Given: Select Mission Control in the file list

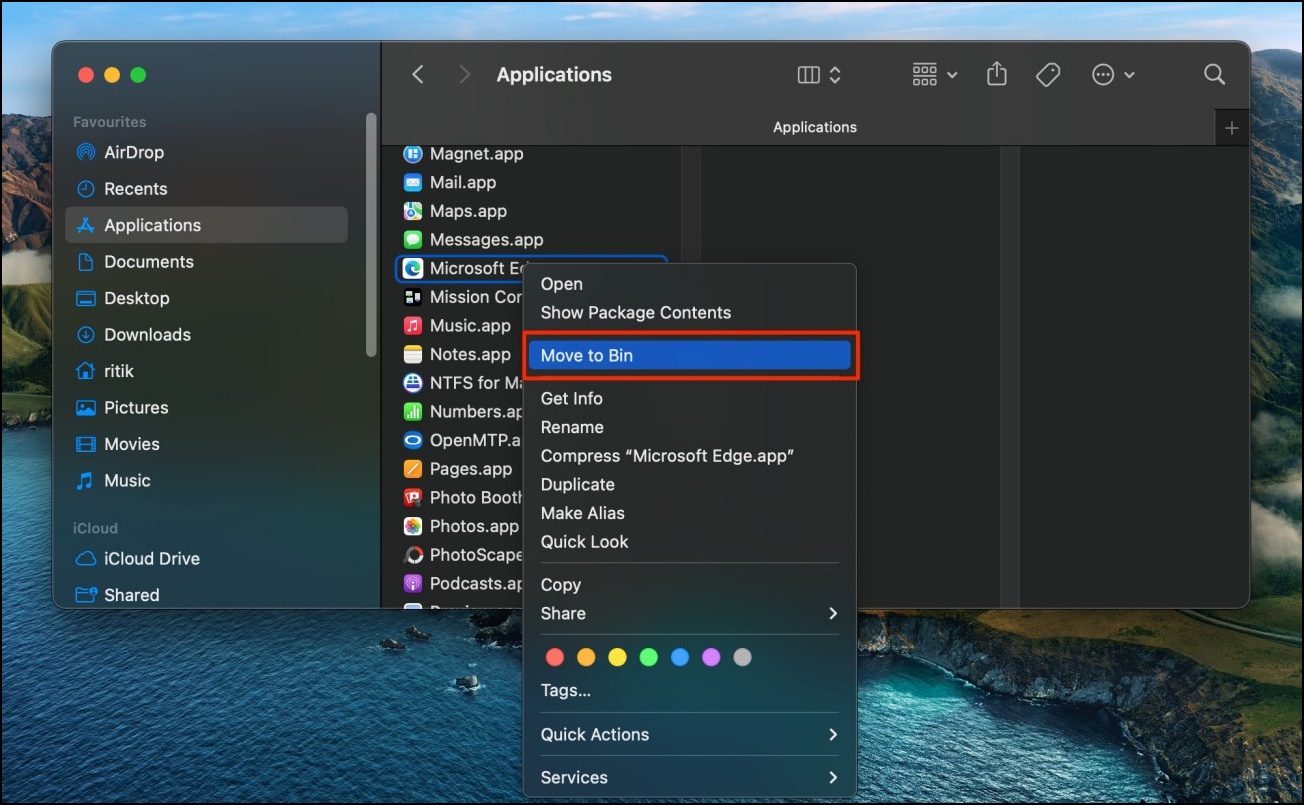Looking at the screenshot, I should tap(460, 297).
